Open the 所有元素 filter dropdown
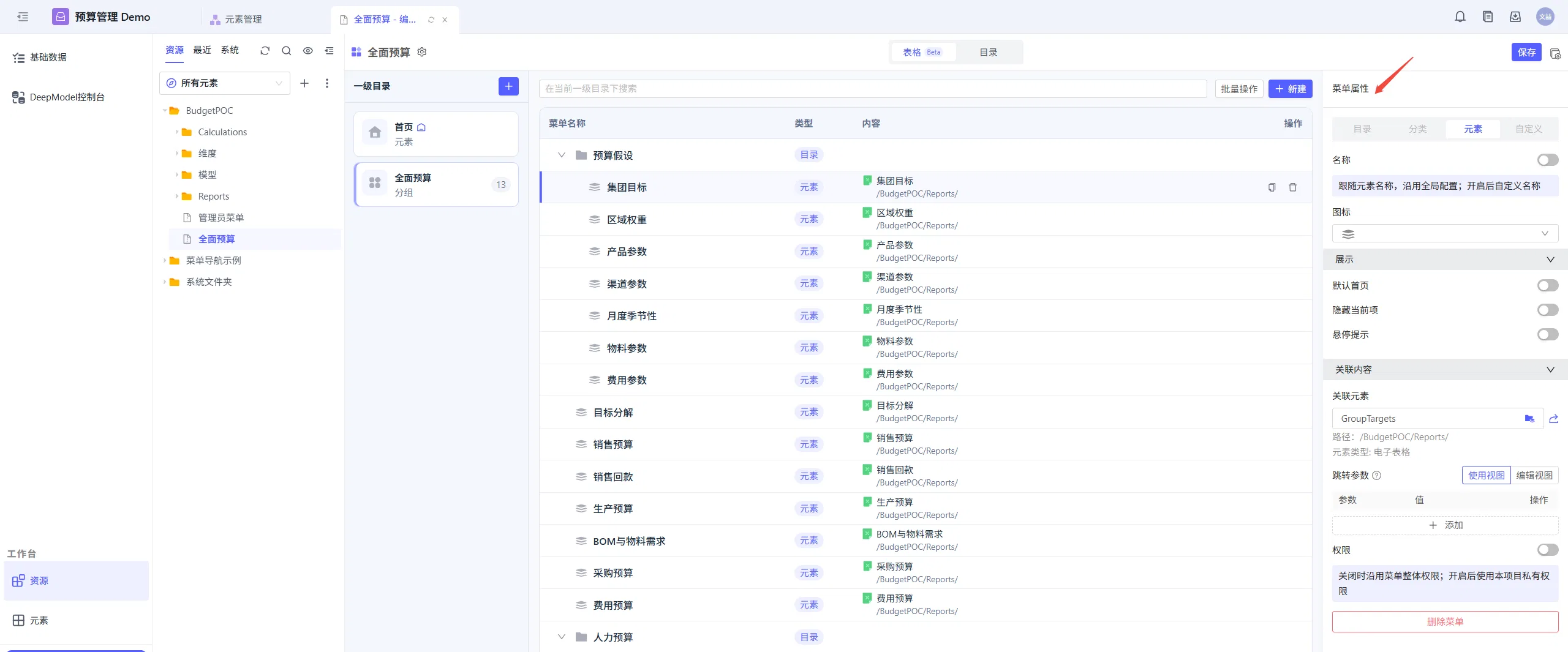The width and height of the screenshot is (1568, 652). click(224, 83)
